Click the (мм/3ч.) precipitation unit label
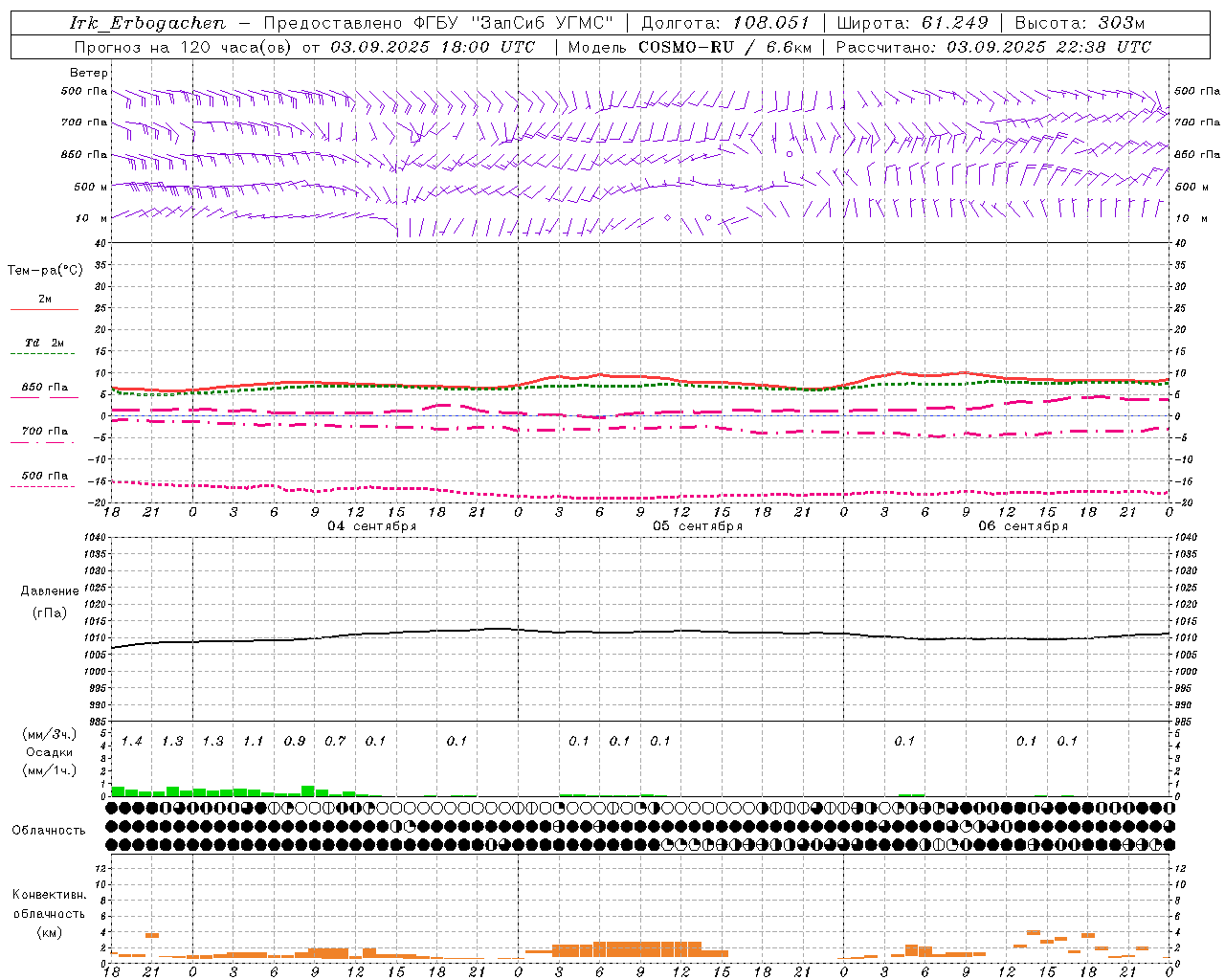This screenshot has height=980, width=1225. click(x=50, y=734)
